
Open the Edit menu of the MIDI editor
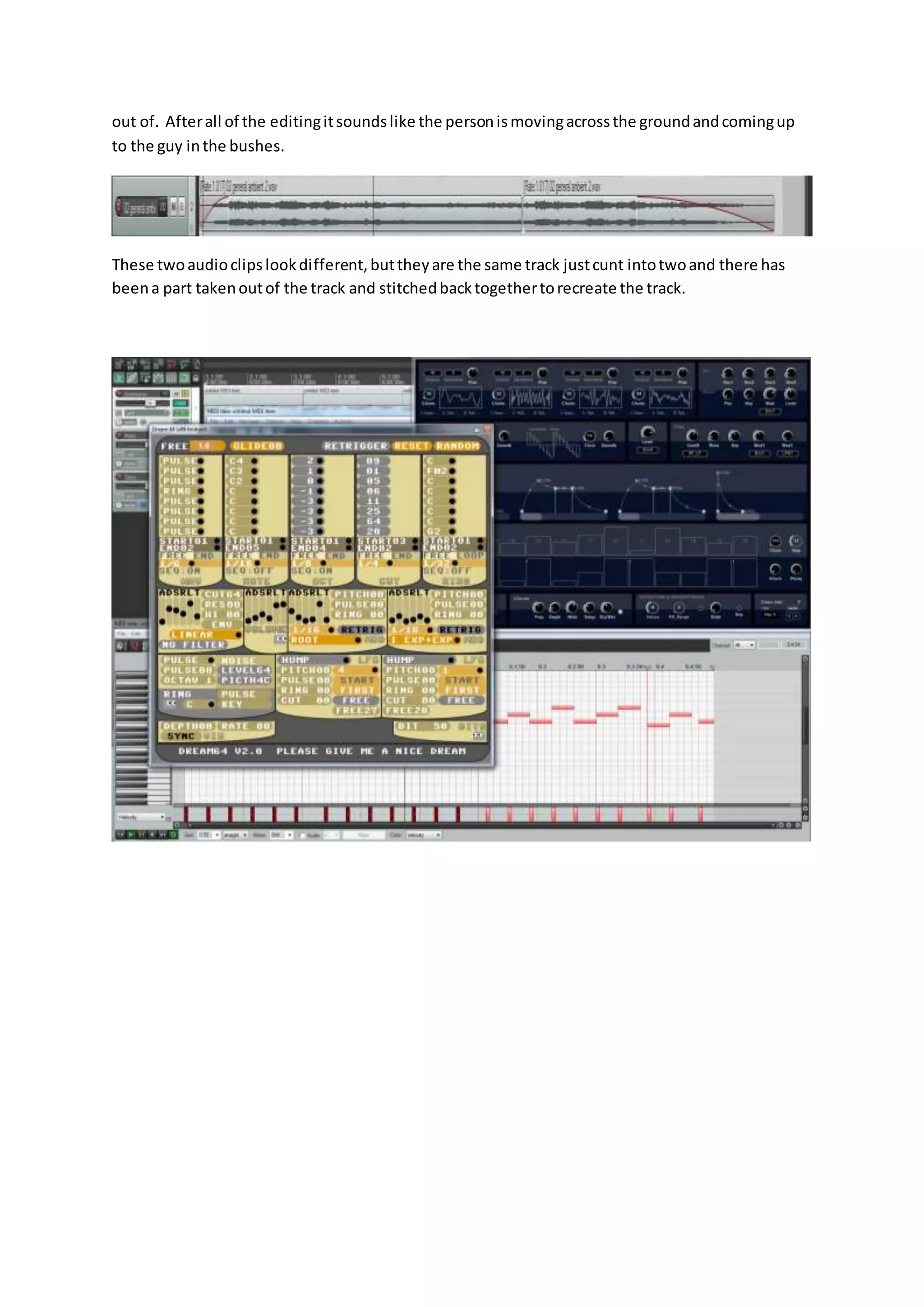[137, 634]
